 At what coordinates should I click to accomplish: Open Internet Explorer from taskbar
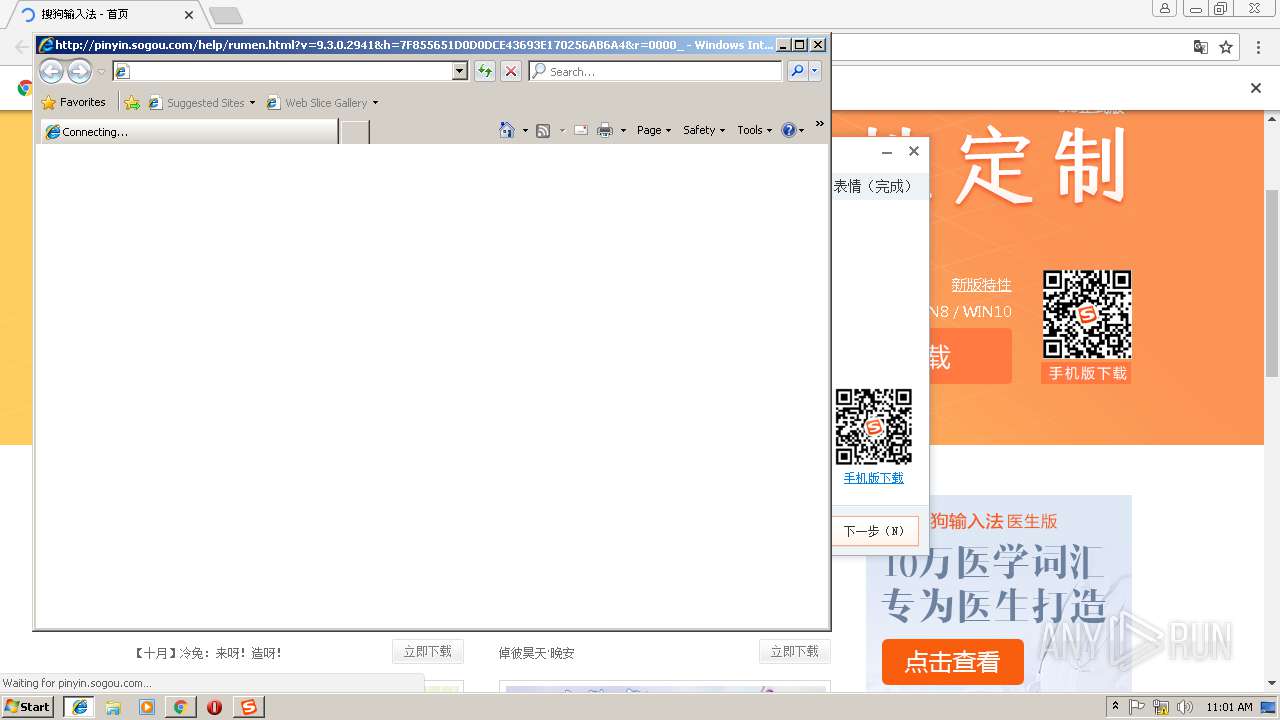coord(79,707)
